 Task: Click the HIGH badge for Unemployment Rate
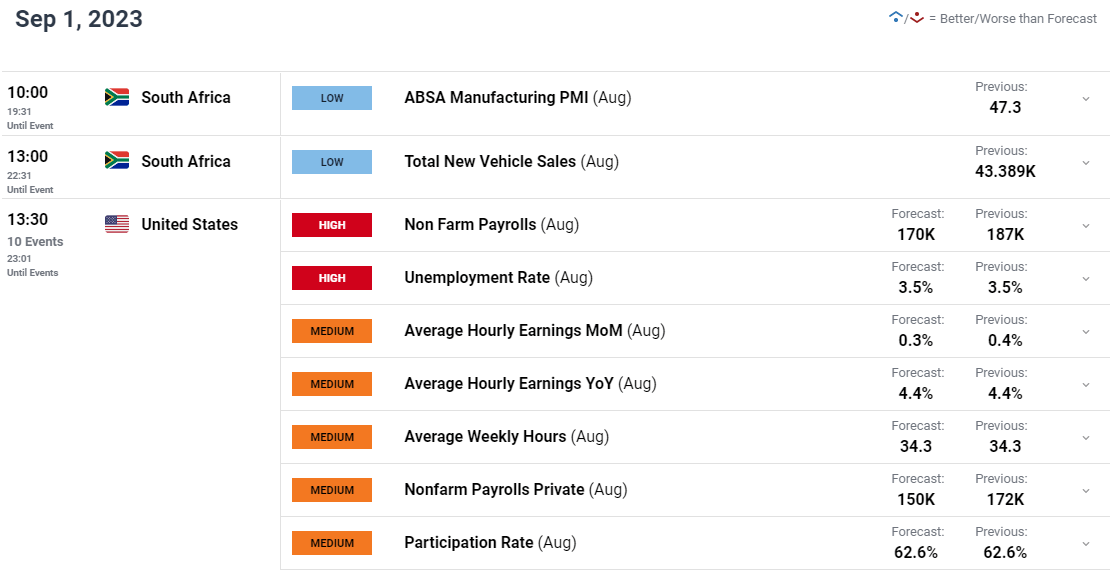pos(332,278)
